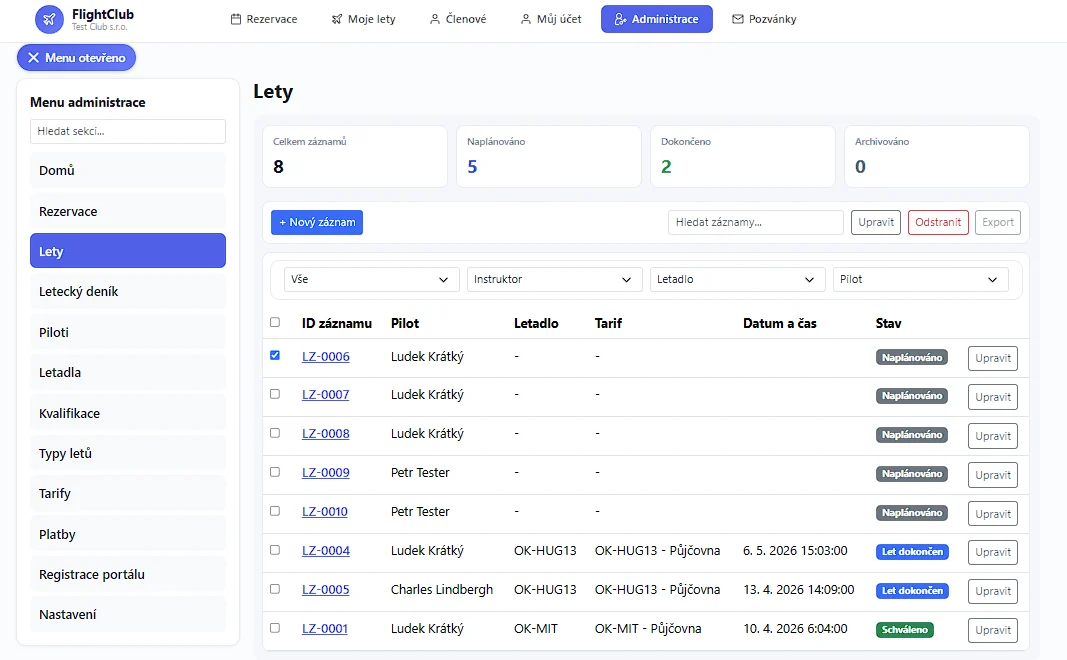Uncheck the checkbox for record LZ-0006
This screenshot has width=1067, height=660.
pos(275,355)
